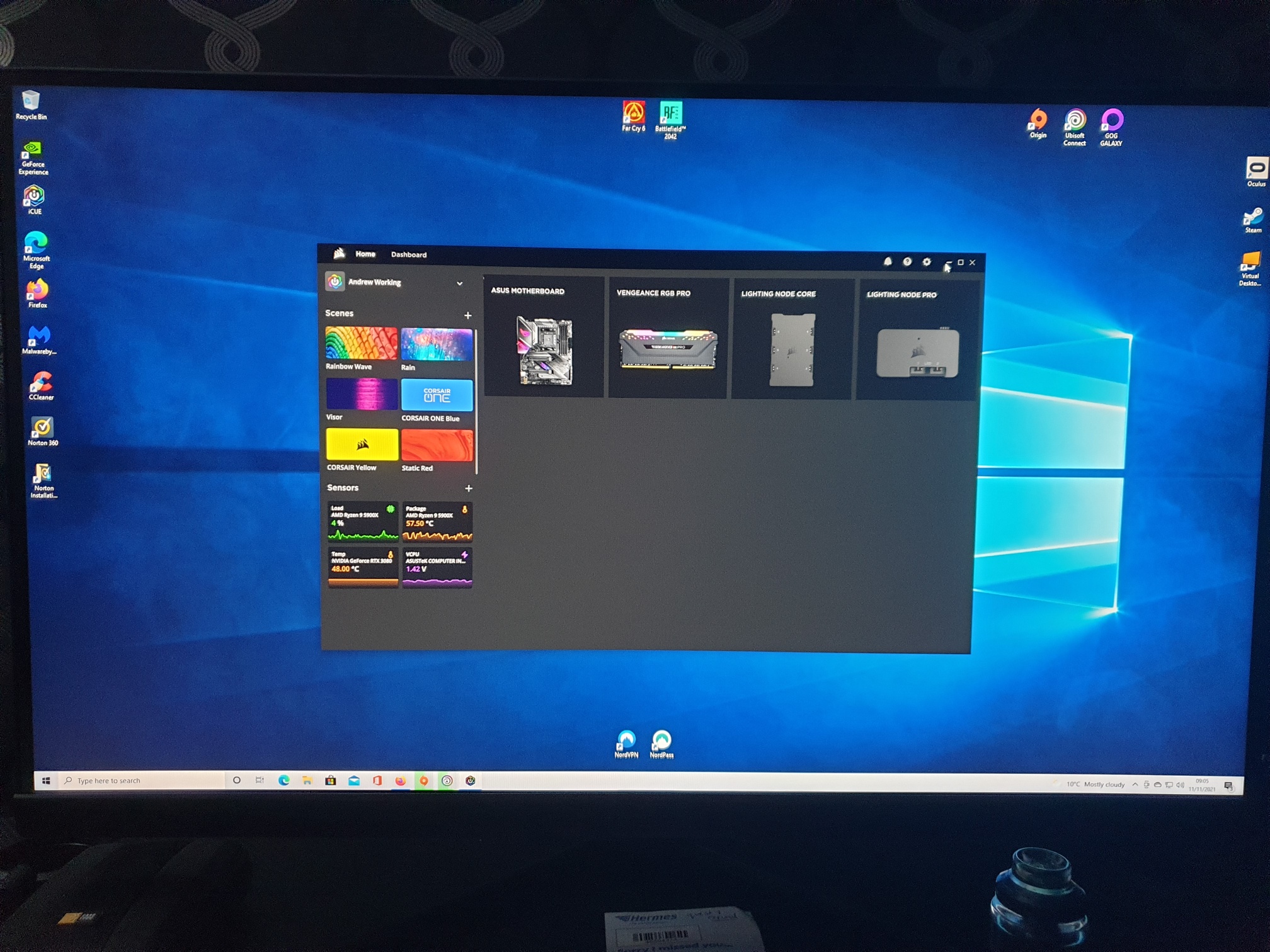This screenshot has width=1270, height=952.
Task: Switch to Origin on the taskbar
Action: [x=424, y=781]
